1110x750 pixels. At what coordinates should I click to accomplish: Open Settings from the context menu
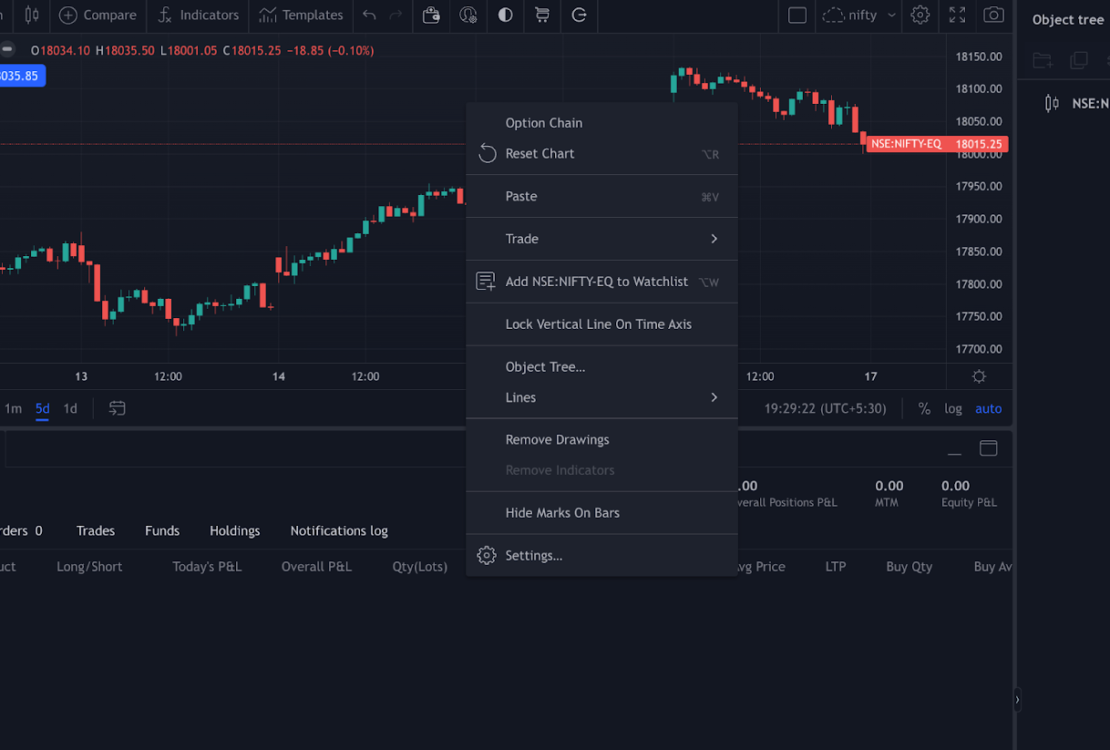(602, 555)
